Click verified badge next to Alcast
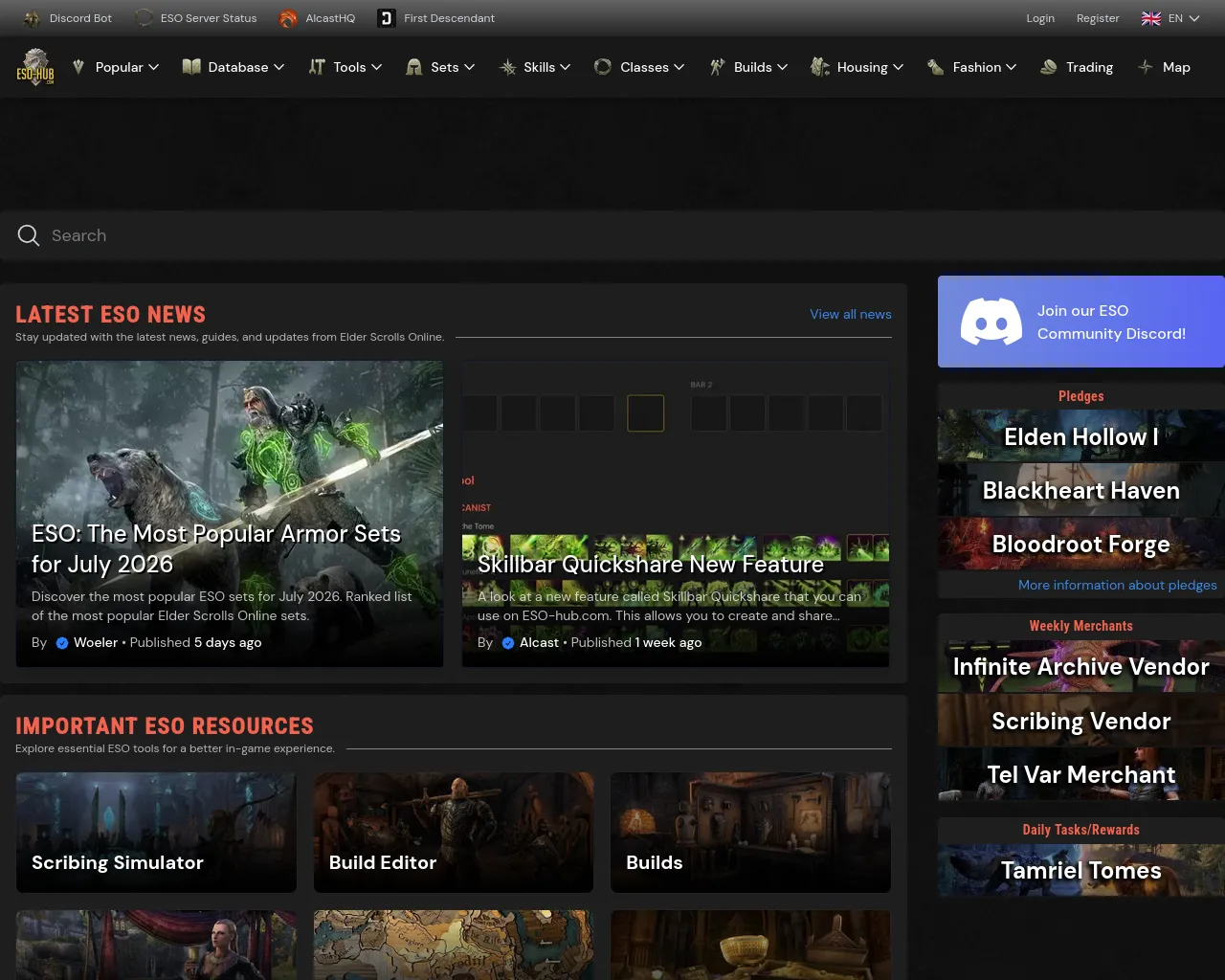This screenshot has width=1225, height=980. coord(508,643)
